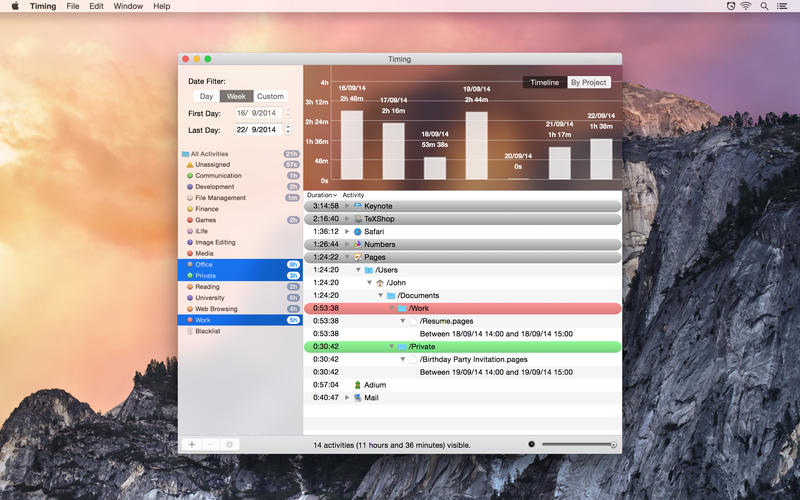Click the Keynote app icon in activity list
The height and width of the screenshot is (500, 800).
click(357, 206)
